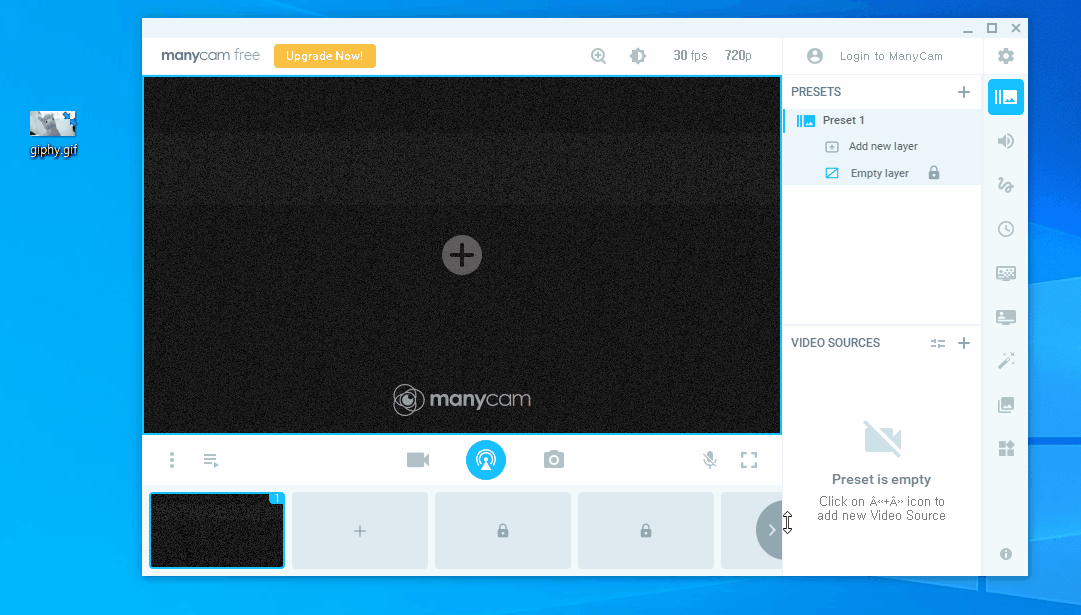Screen dimensions: 1081x615
Task: Click Add new layer row
Action: (882, 146)
